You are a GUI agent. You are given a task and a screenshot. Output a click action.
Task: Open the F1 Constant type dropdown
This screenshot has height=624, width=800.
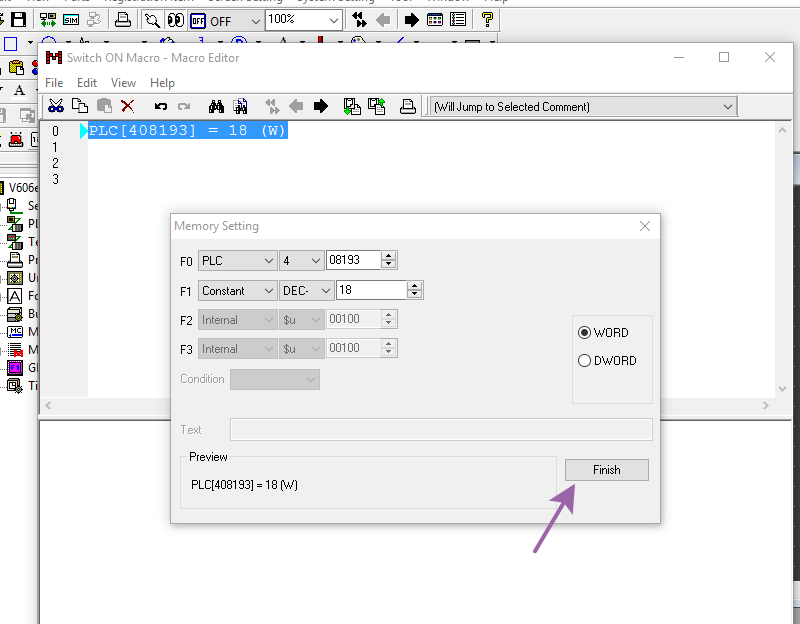[237, 290]
